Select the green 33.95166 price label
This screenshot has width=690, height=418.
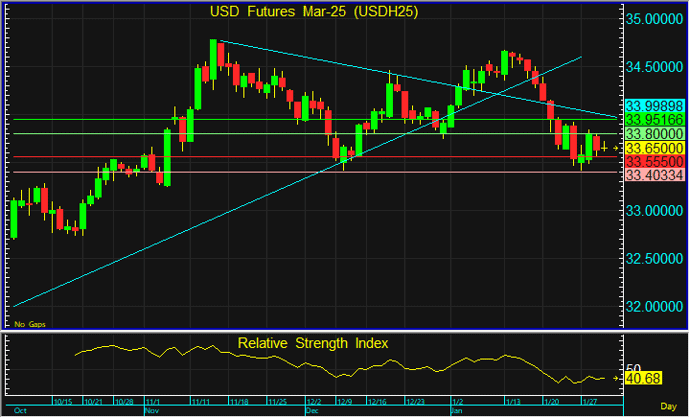click(x=653, y=119)
